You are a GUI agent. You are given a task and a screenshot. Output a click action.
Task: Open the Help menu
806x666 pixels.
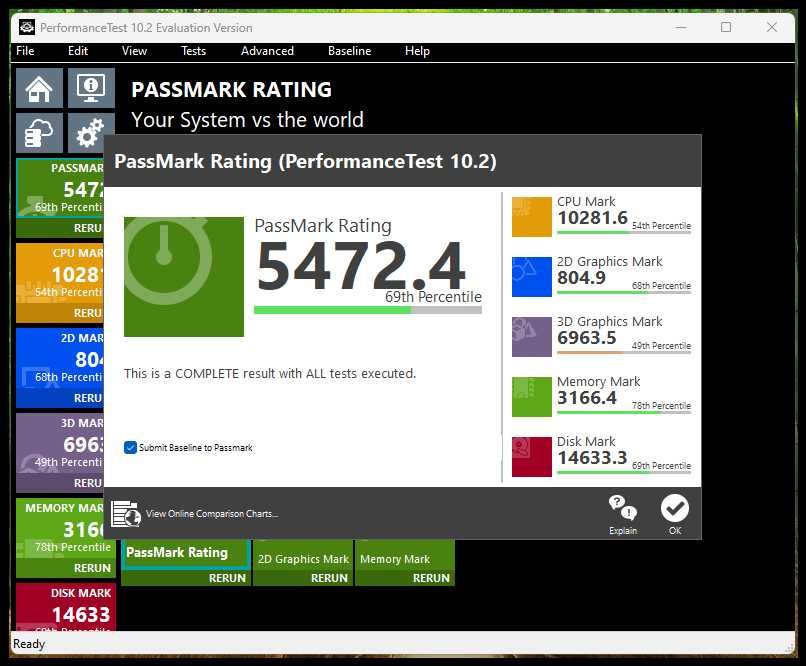[x=417, y=51]
